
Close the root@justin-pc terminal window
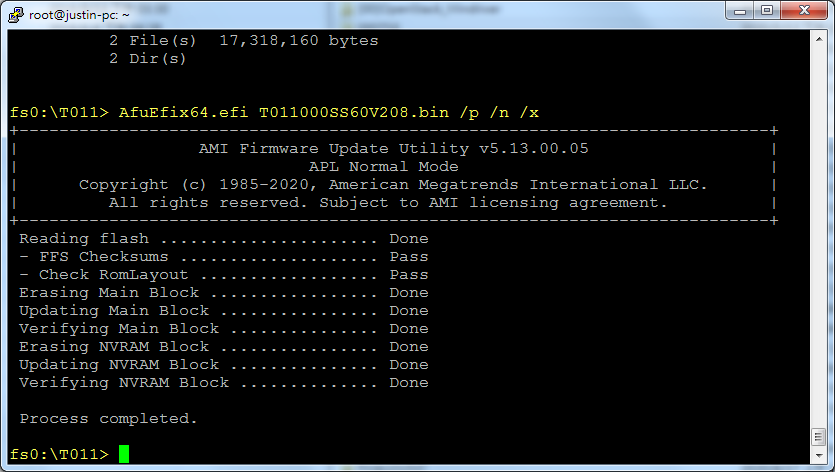[x=804, y=11]
